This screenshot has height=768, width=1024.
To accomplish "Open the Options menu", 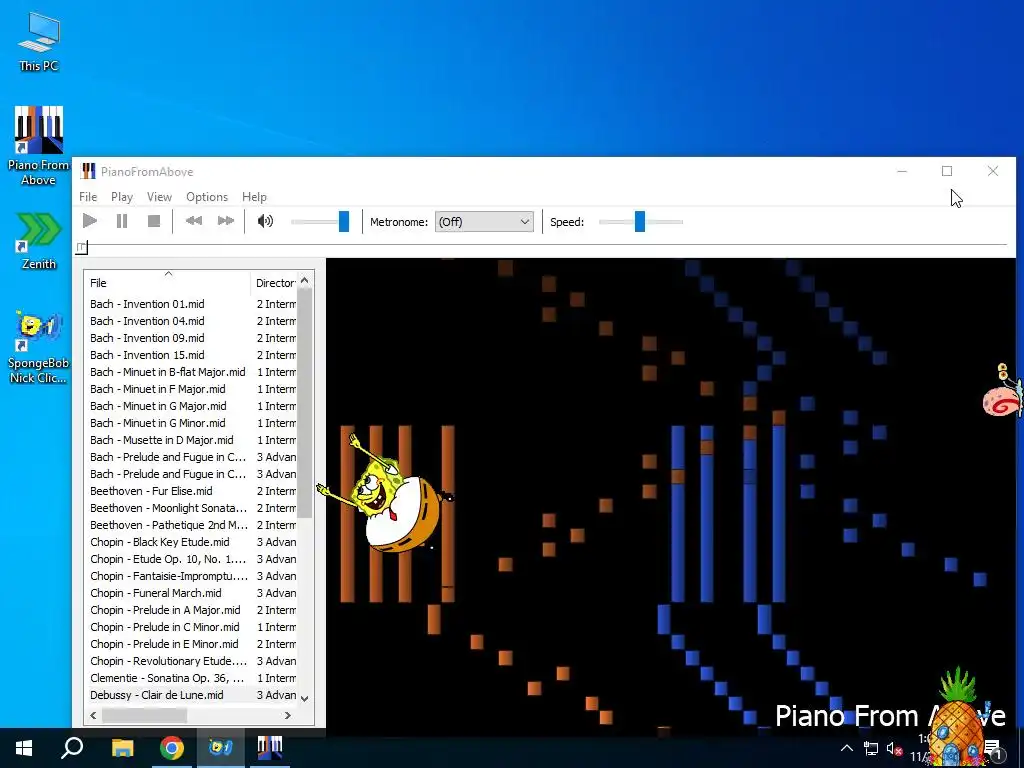I will click(x=207, y=197).
